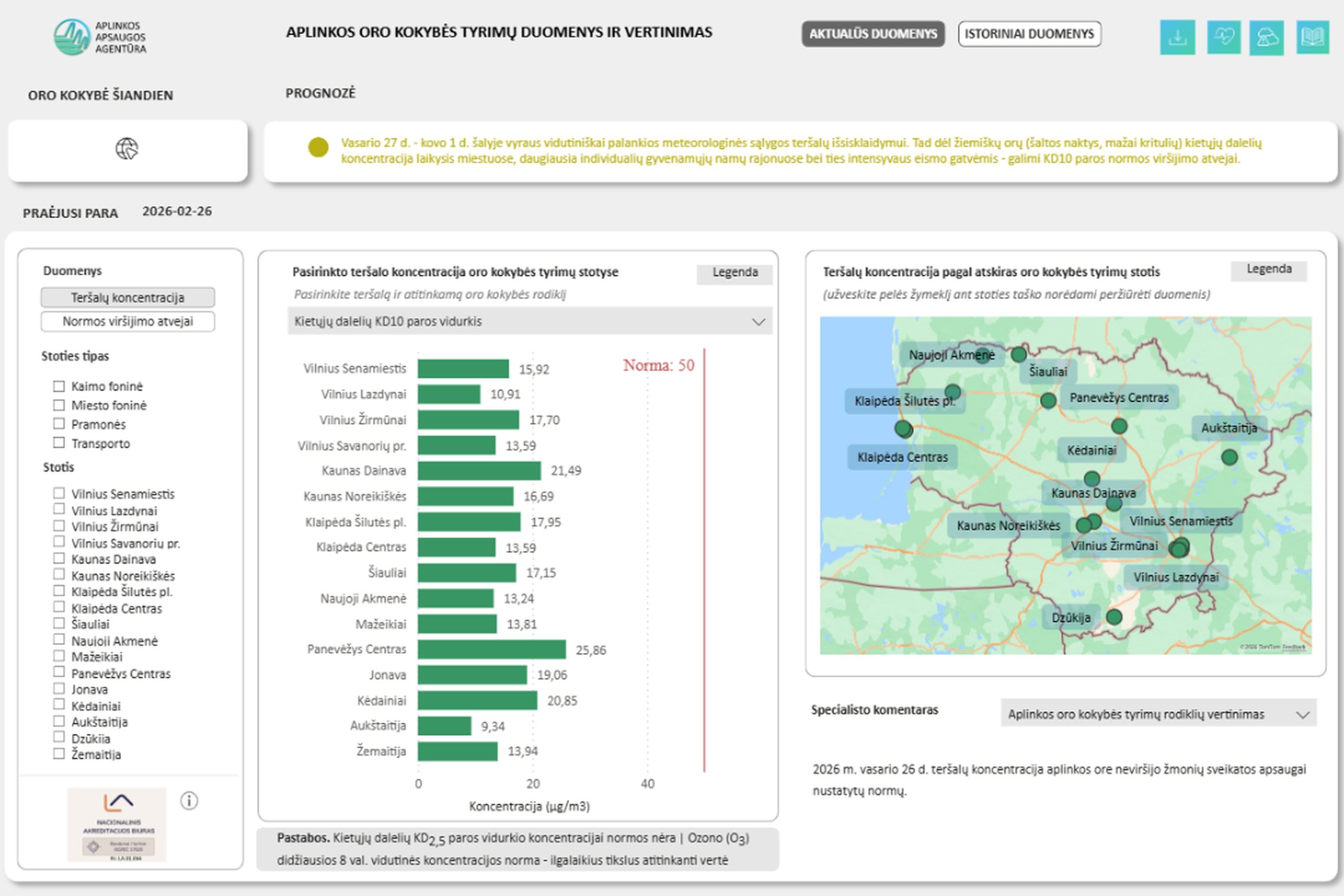
Task: Click the info circle icon
Action: [189, 801]
